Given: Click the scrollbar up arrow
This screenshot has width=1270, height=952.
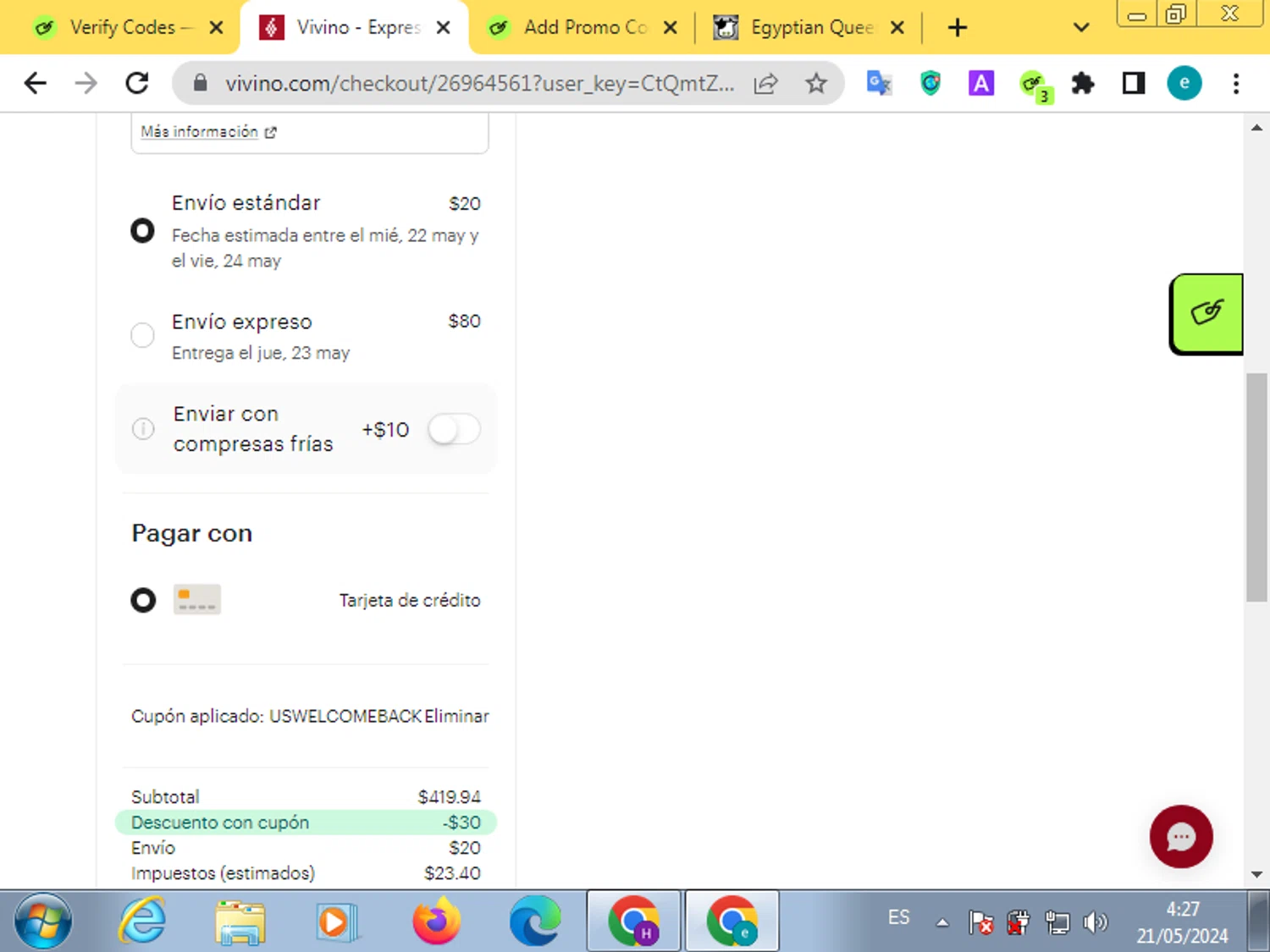Looking at the screenshot, I should point(1256,128).
